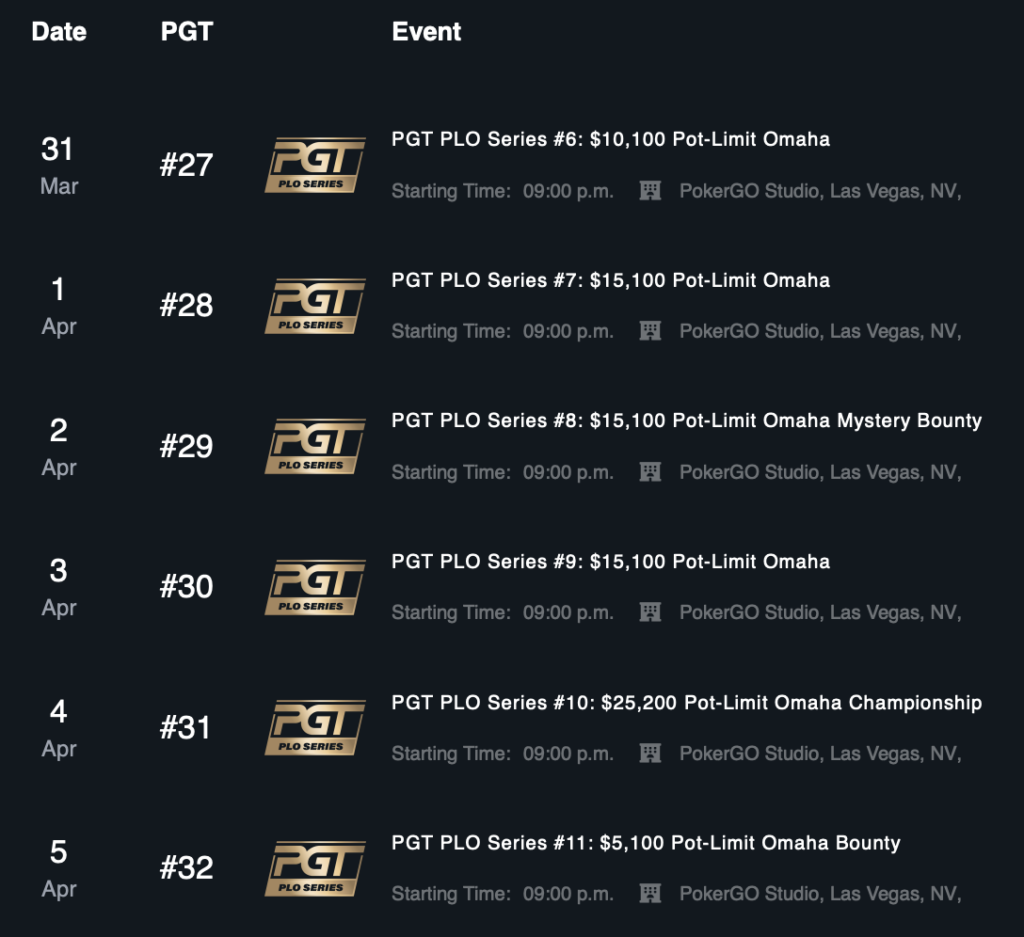The width and height of the screenshot is (1024, 937).
Task: Click the PGT column header
Action: pyautogui.click(x=187, y=31)
